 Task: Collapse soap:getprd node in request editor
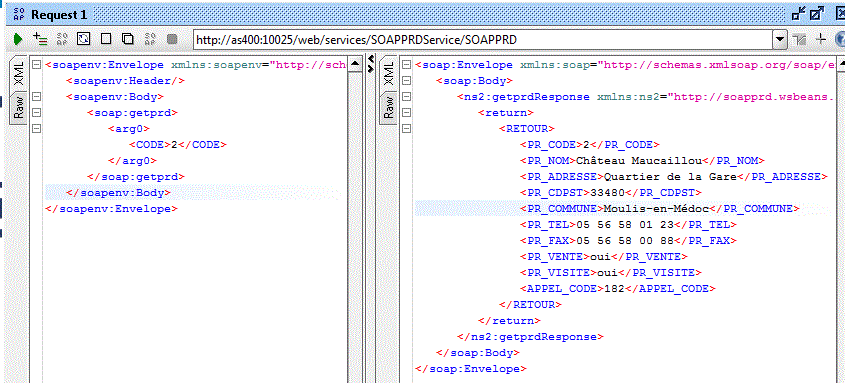tap(36, 113)
